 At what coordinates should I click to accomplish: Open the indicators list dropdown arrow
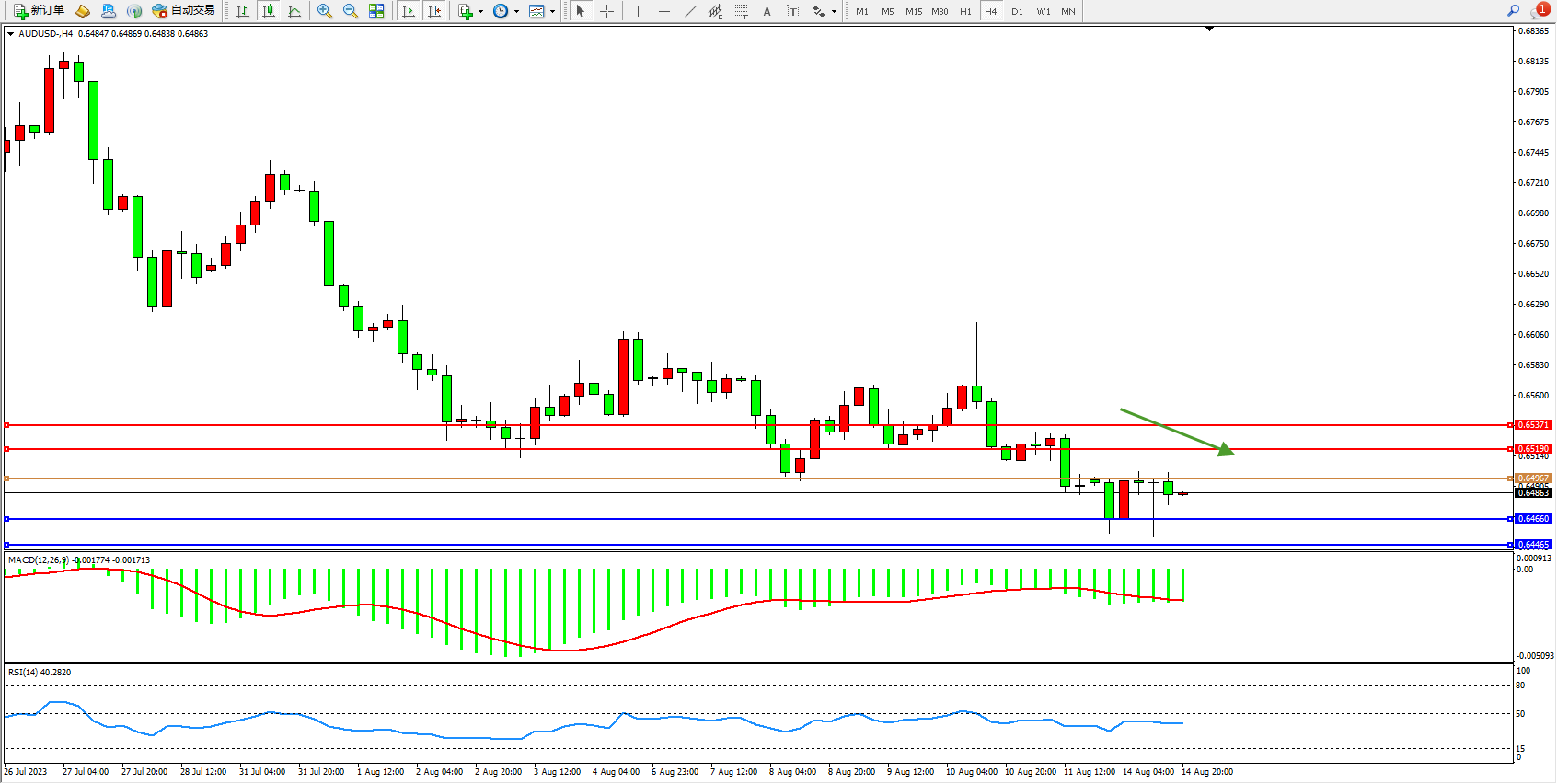pyautogui.click(x=480, y=12)
